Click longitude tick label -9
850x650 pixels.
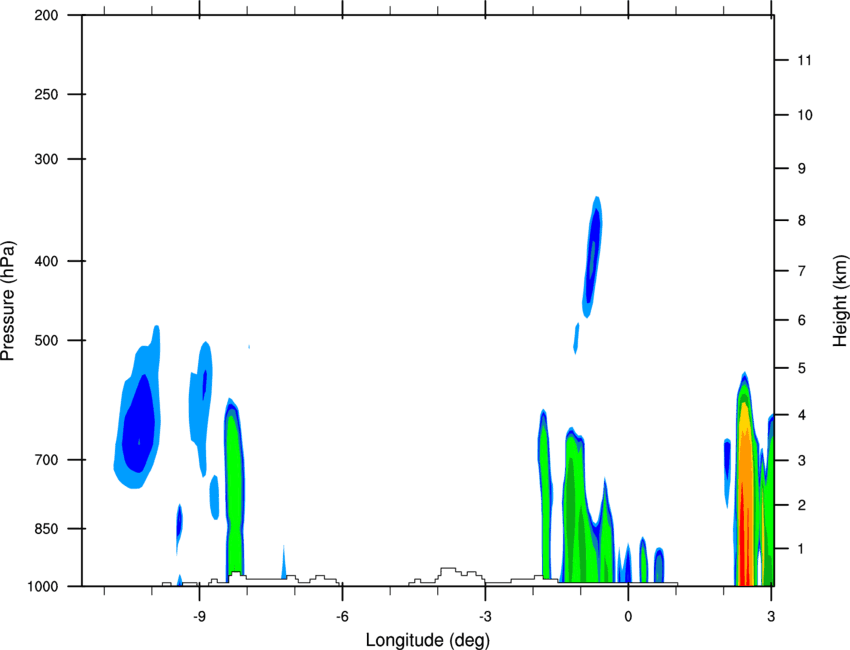[x=199, y=617]
